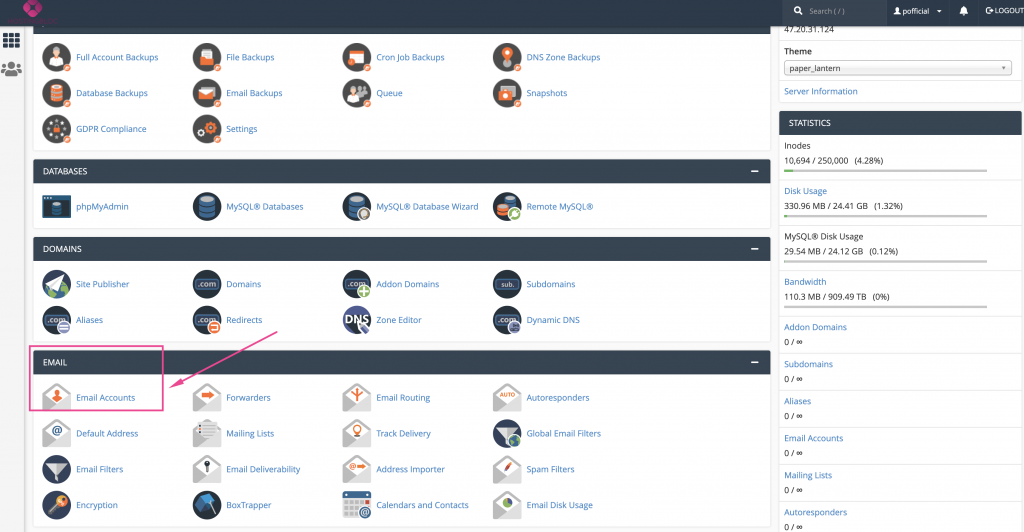
Task: Open the Database Backups icon
Action: 57,93
